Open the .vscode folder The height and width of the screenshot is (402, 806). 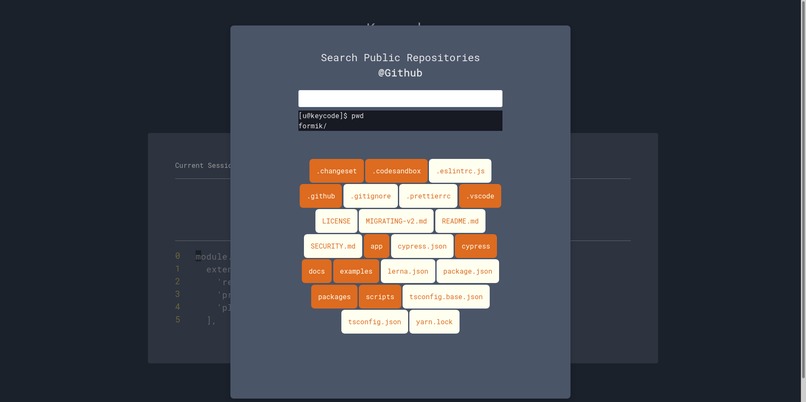point(480,196)
